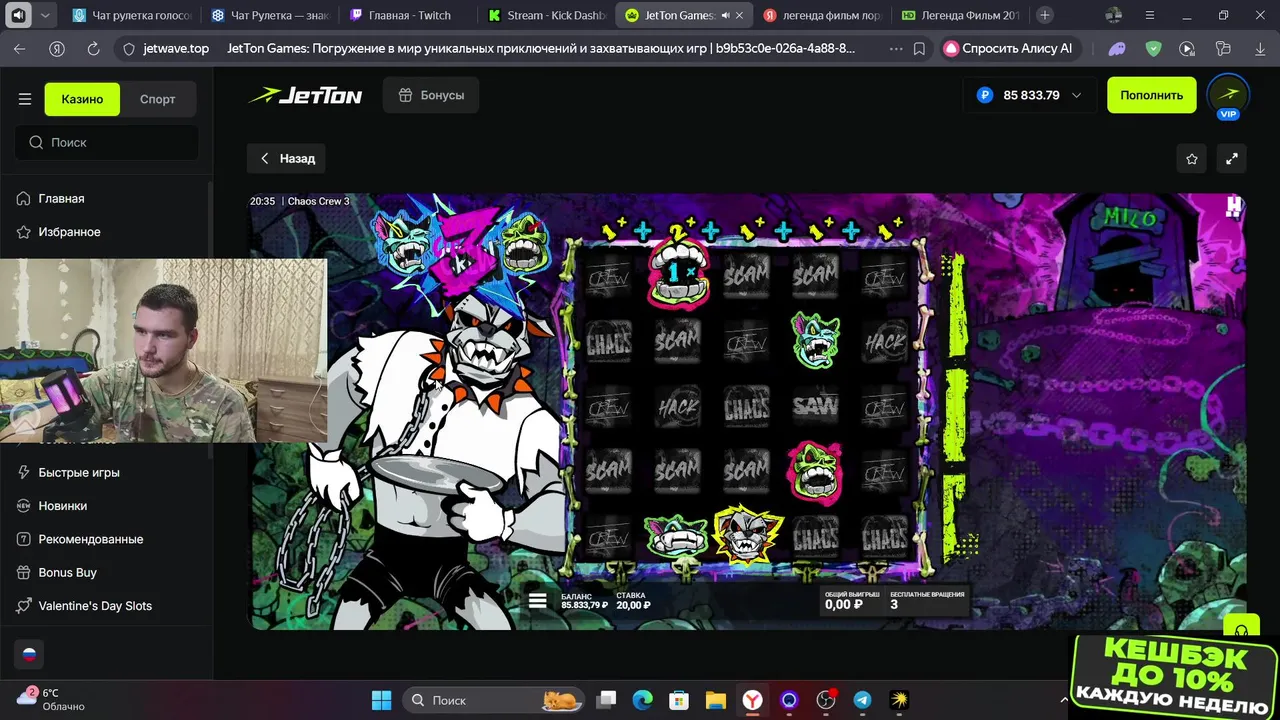The height and width of the screenshot is (720, 1280).
Task: Open OBS Studio from taskbar
Action: point(825,700)
